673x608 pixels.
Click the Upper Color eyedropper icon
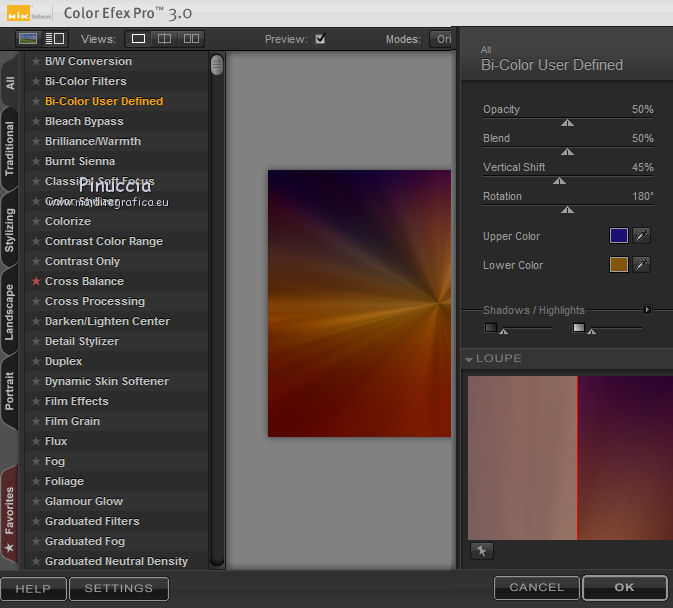point(642,236)
